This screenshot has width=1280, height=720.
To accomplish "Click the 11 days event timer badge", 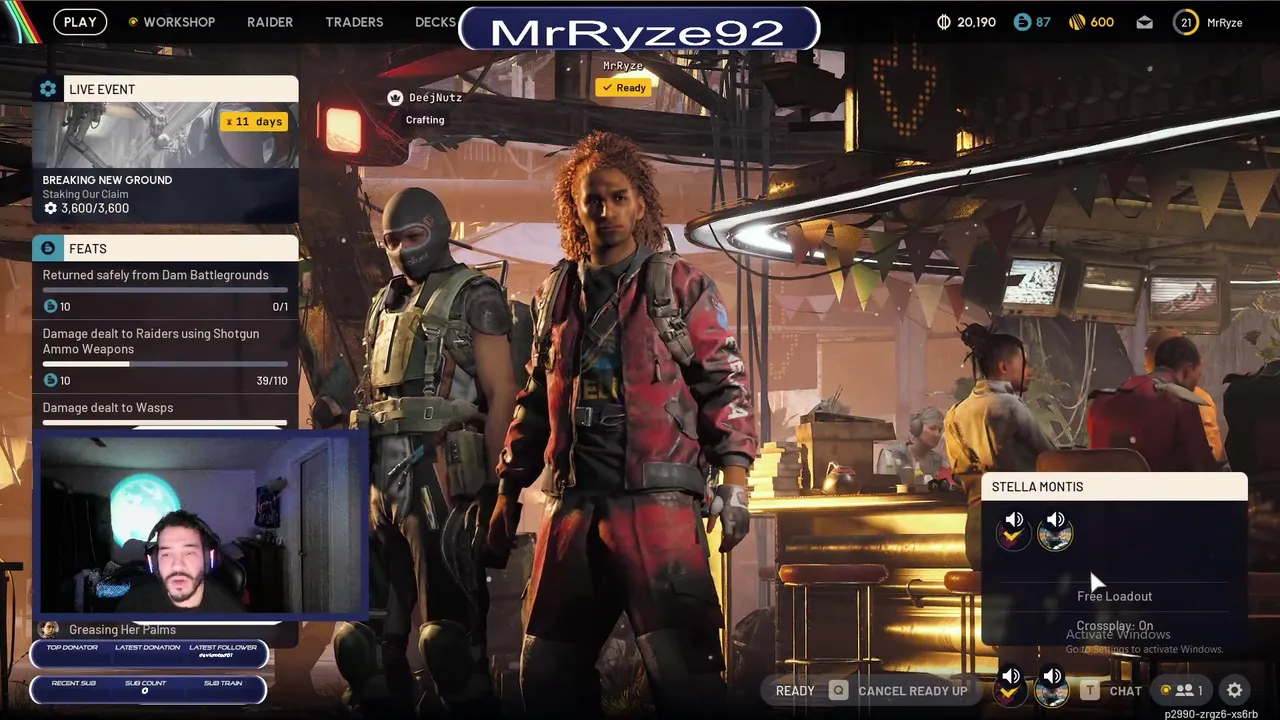I will pos(254,121).
